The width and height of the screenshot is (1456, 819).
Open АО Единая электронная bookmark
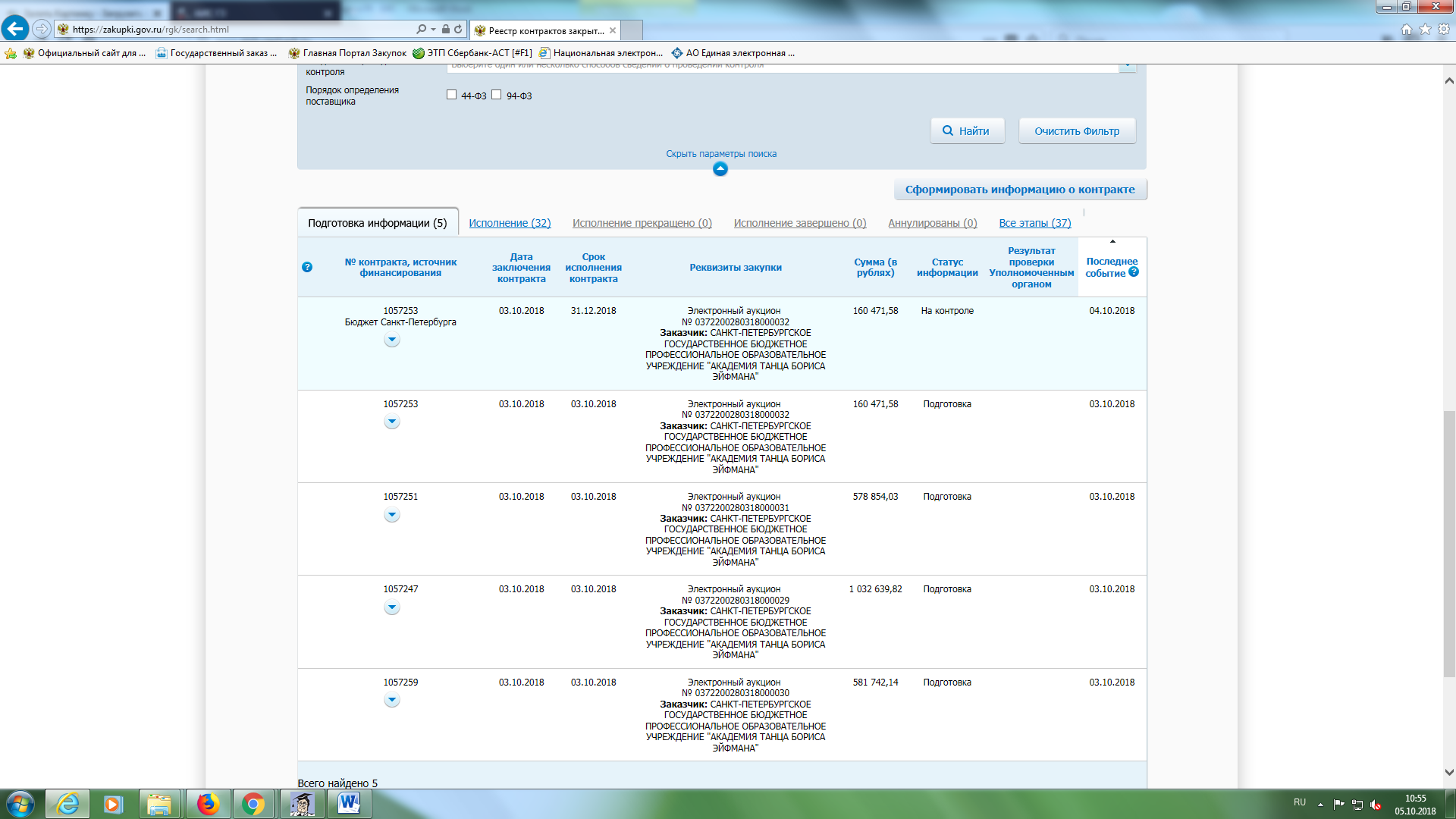(x=733, y=53)
